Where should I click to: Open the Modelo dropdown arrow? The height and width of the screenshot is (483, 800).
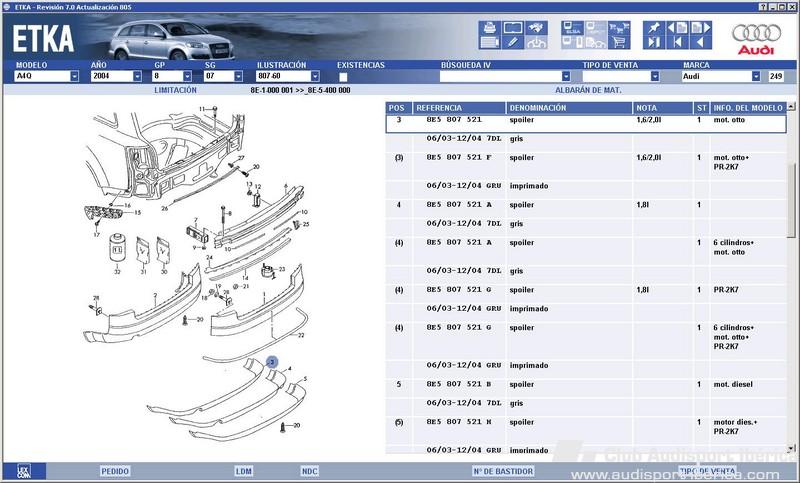[x=74, y=77]
